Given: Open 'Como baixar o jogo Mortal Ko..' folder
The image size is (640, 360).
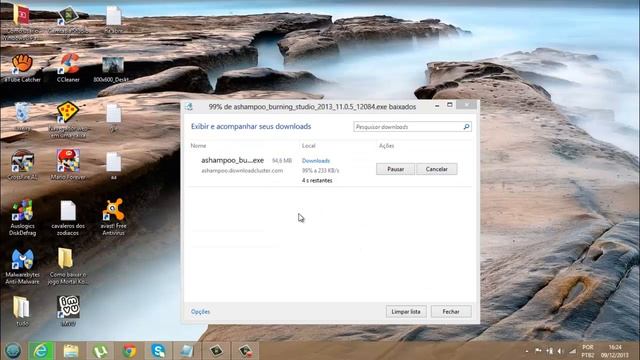Looking at the screenshot, I should coord(67,266).
